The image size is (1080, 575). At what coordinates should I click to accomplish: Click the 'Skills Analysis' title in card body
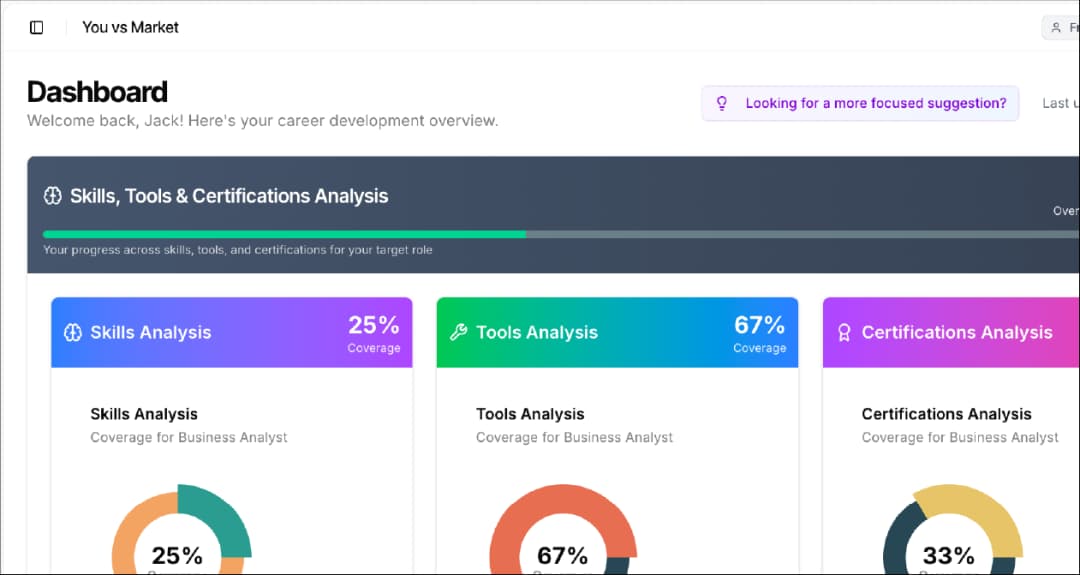(144, 414)
